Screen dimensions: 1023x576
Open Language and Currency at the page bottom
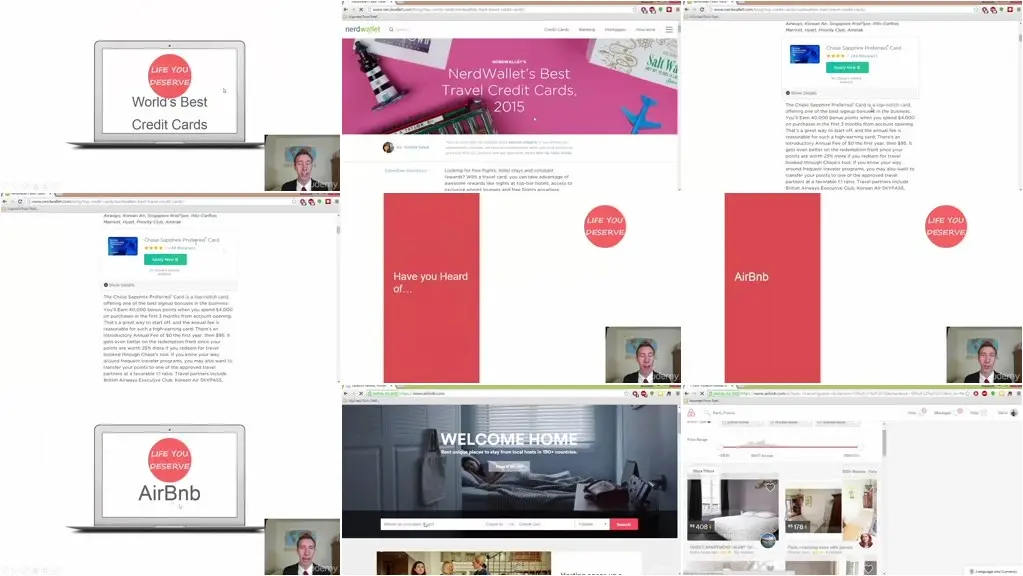995,571
